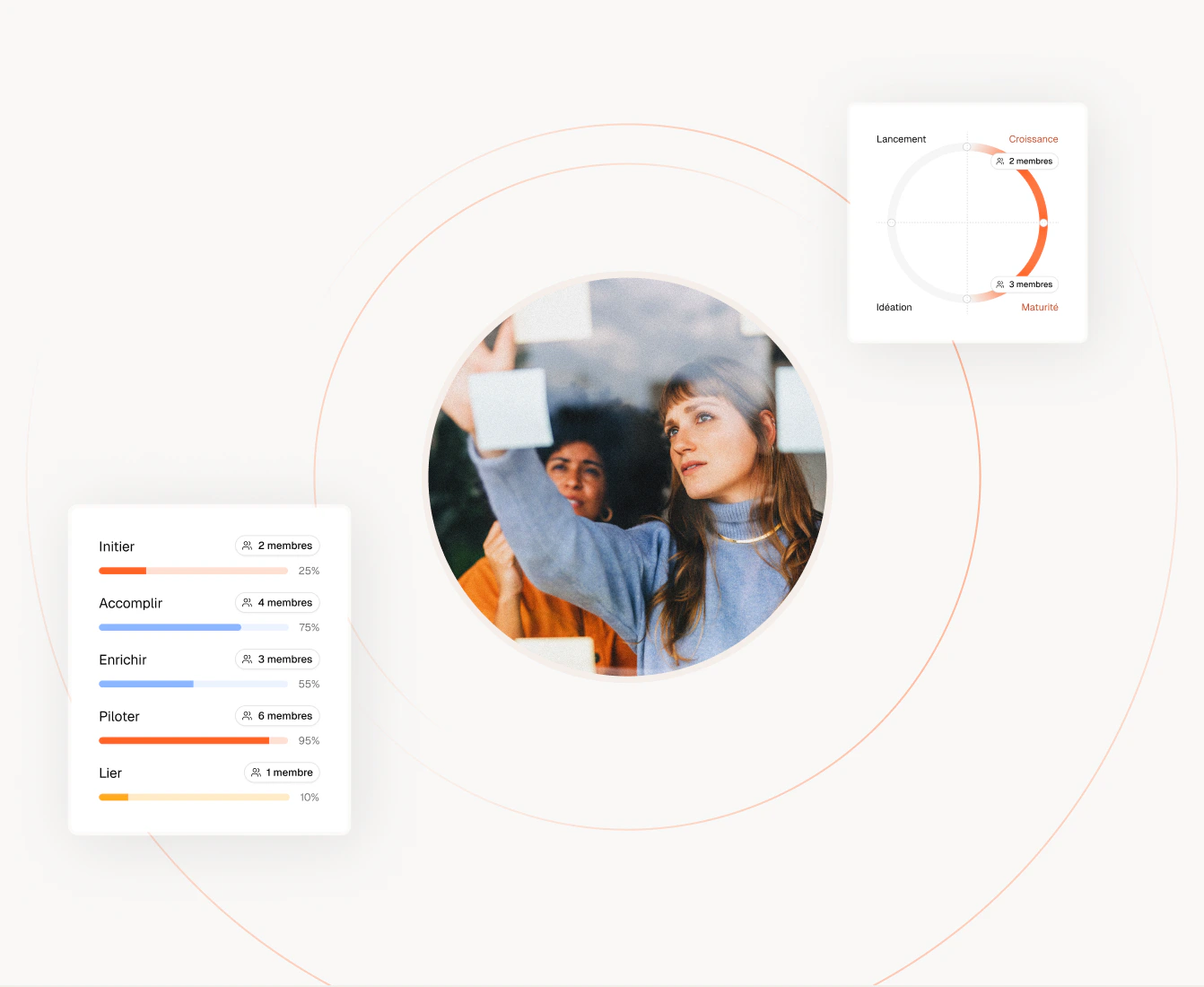Screen dimensions: 1204x987
Task: Click the Accomplir row title
Action: 130,603
